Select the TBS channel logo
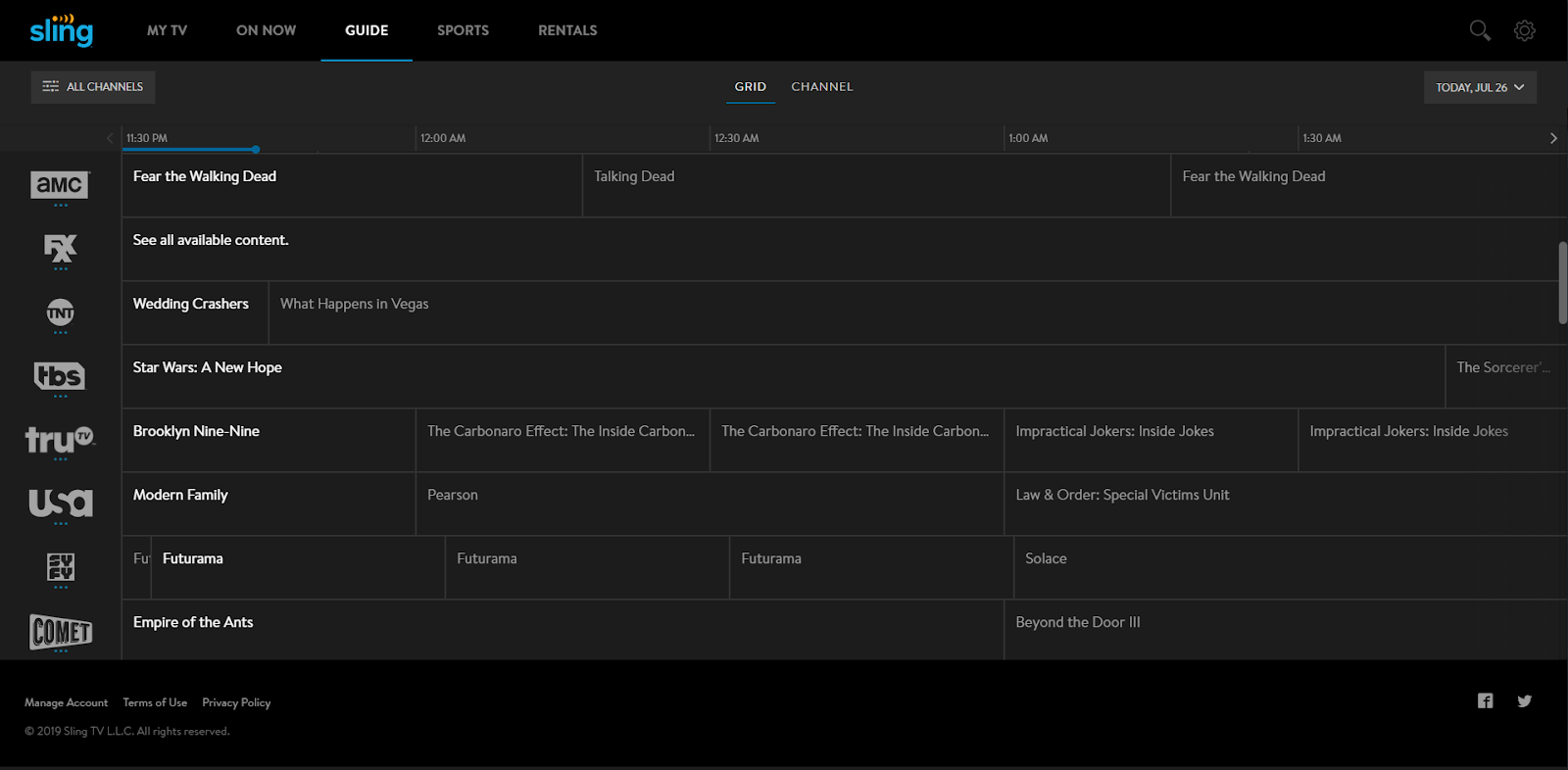 click(61, 376)
